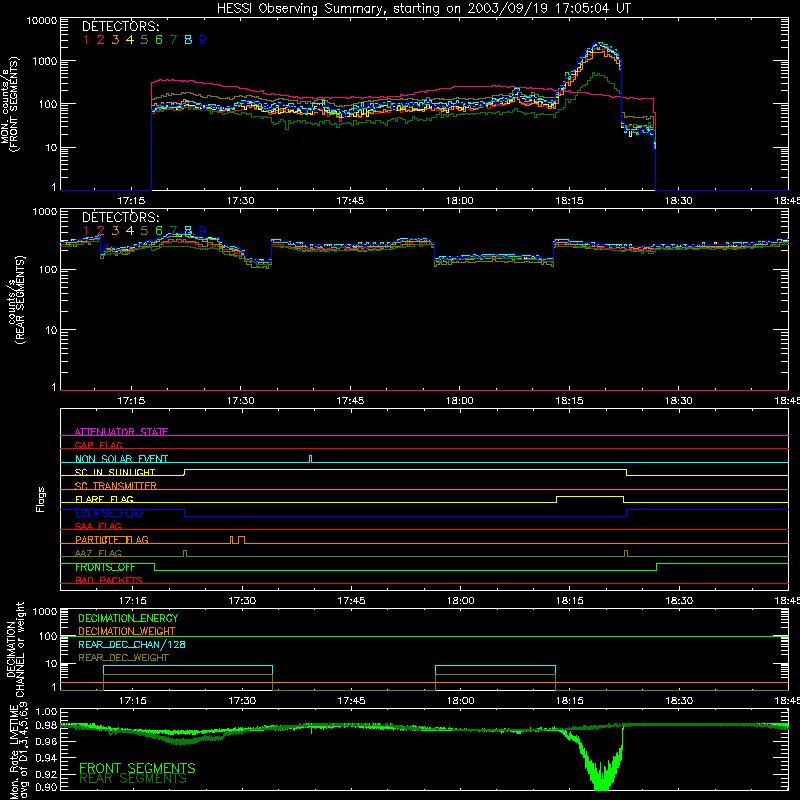Select detector 7 in the front segments legend
800x800 pixels.
pos(173,40)
